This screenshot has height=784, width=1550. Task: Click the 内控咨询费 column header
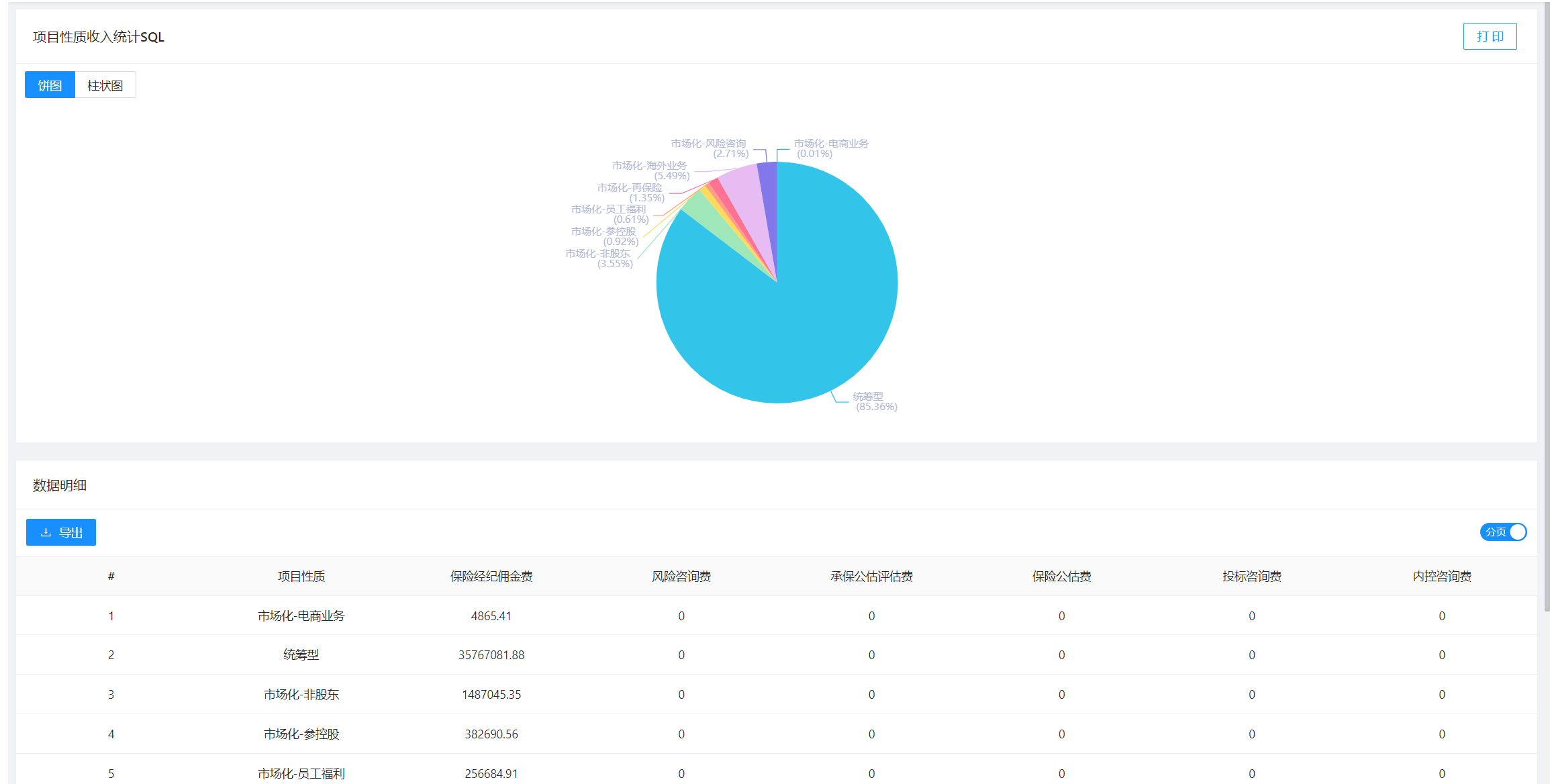point(1442,576)
